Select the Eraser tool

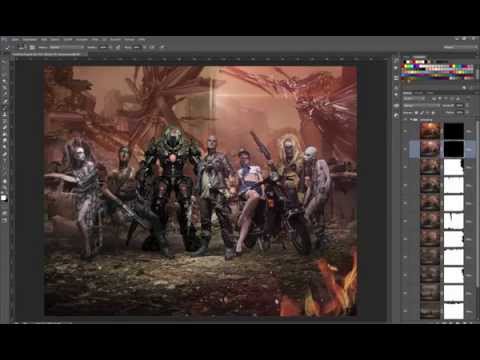(x=5, y=128)
